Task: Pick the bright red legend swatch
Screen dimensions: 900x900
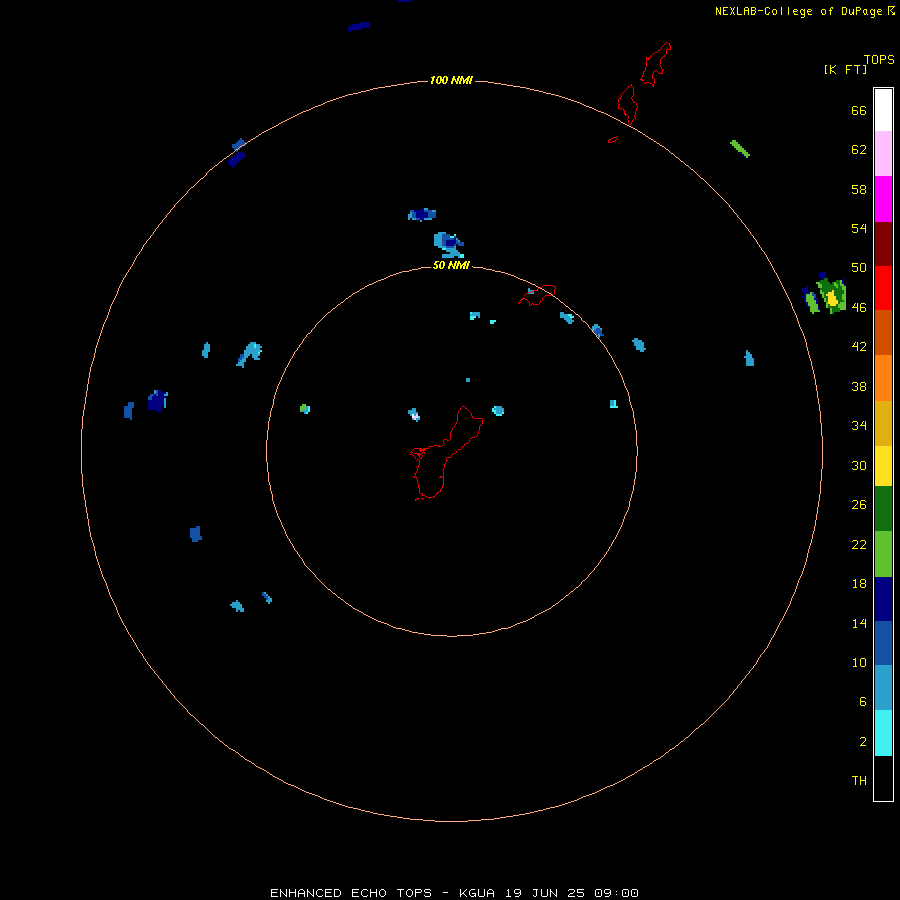Action: [x=883, y=288]
